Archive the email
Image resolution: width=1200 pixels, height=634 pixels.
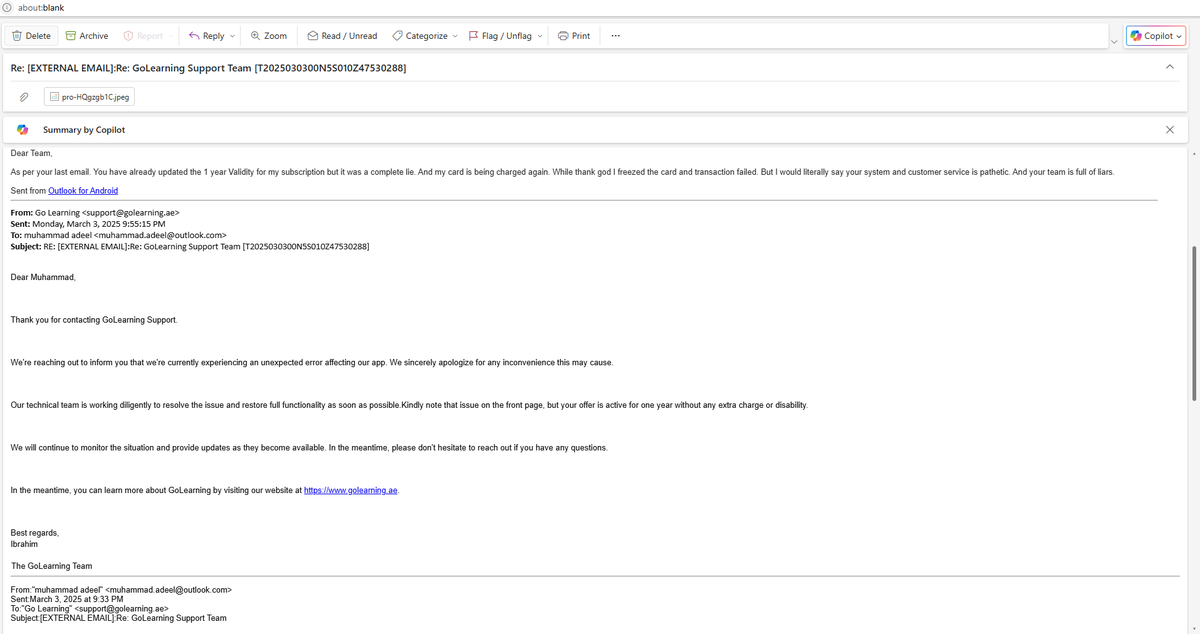coord(87,36)
